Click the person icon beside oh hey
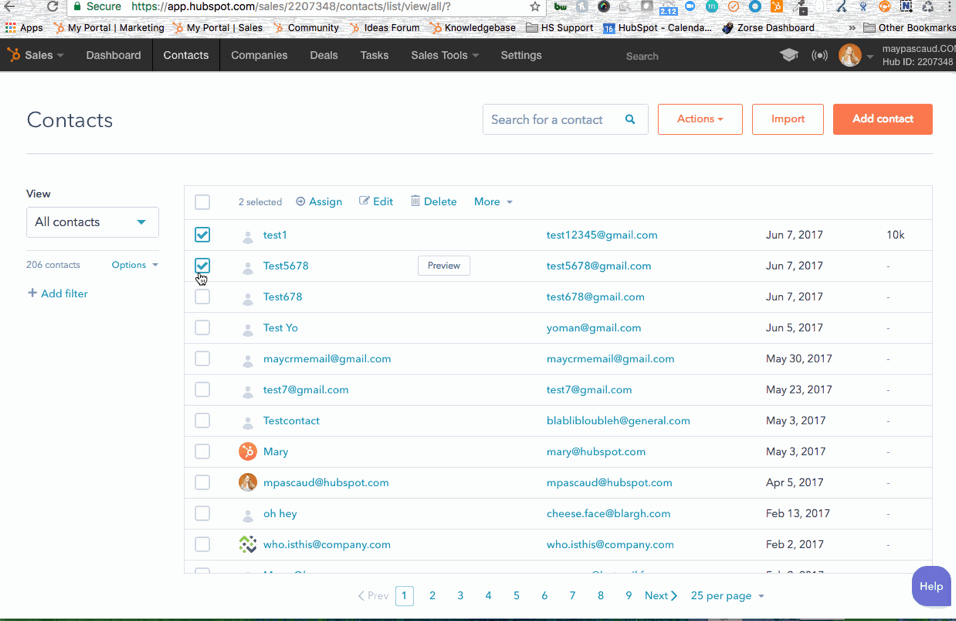Viewport: 956px width, 621px height. coord(248,515)
